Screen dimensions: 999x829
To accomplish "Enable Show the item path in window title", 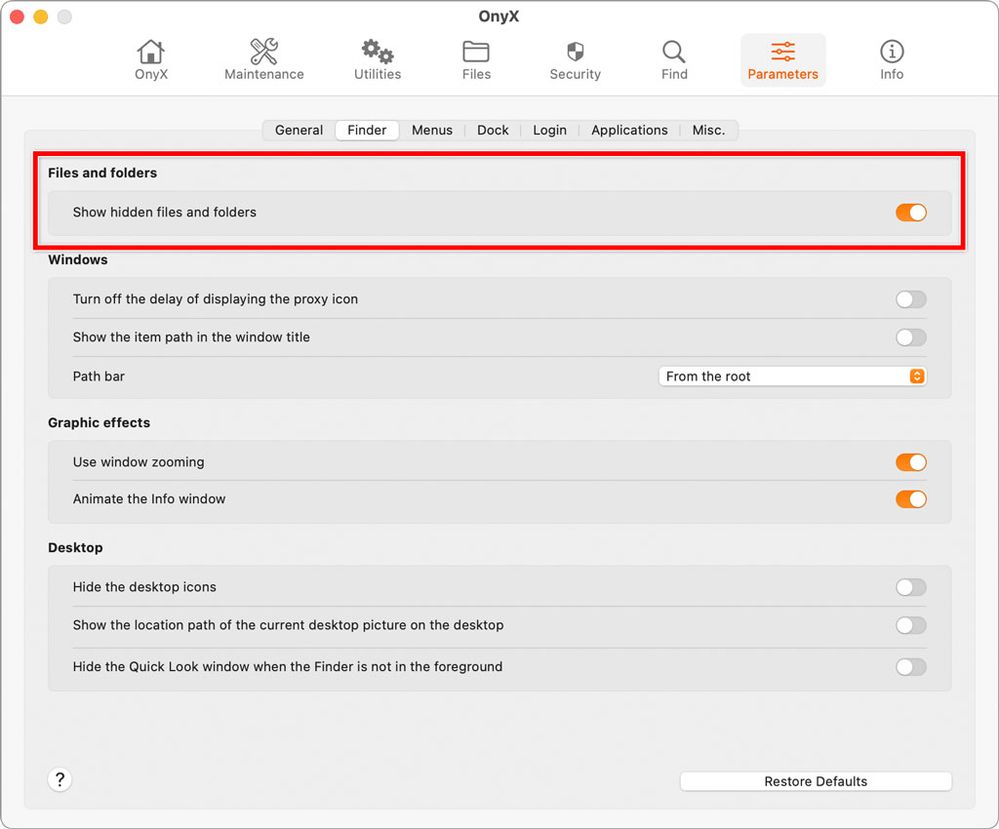I will 911,337.
